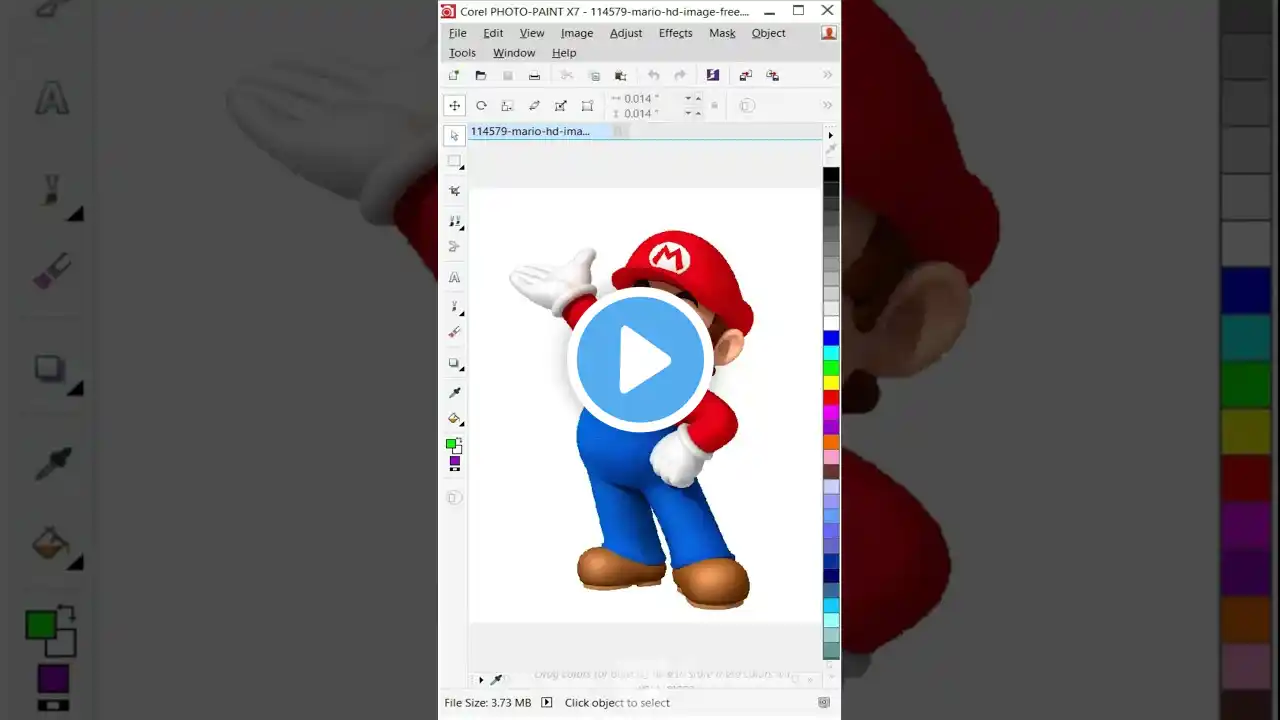Viewport: 1280px width, 720px height.
Task: Pick the cyan swatch below blue
Action: [x=831, y=353]
